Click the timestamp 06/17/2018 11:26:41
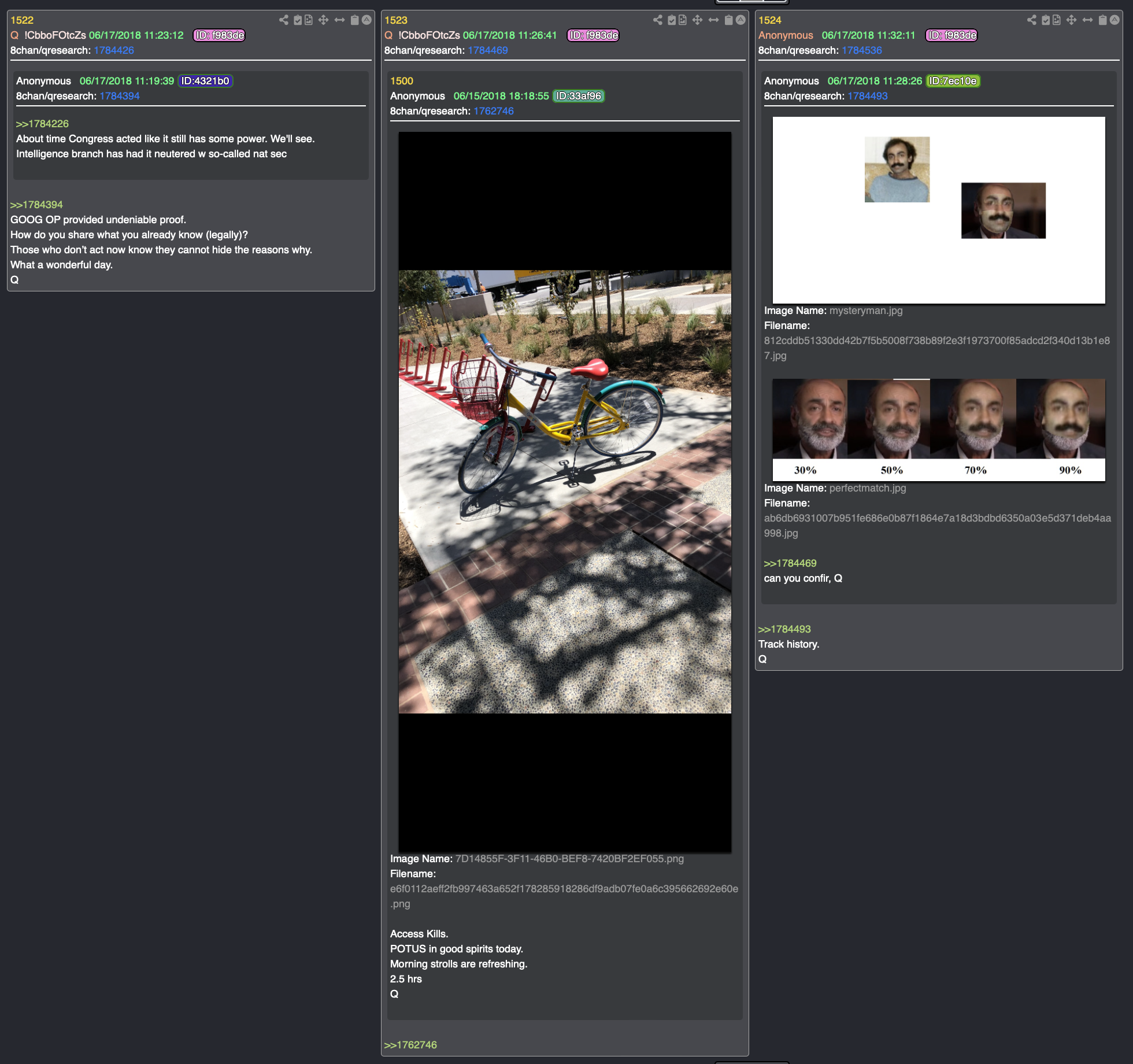 pos(510,35)
